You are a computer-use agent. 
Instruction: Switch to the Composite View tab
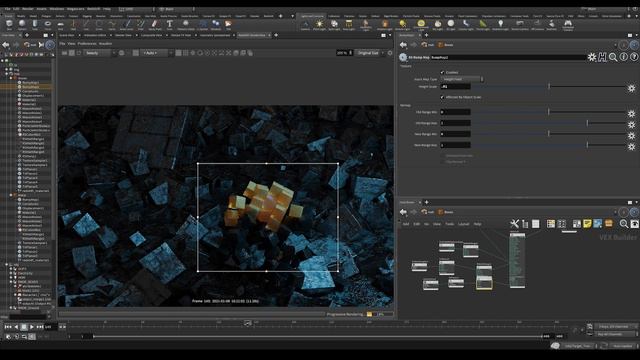[151, 36]
